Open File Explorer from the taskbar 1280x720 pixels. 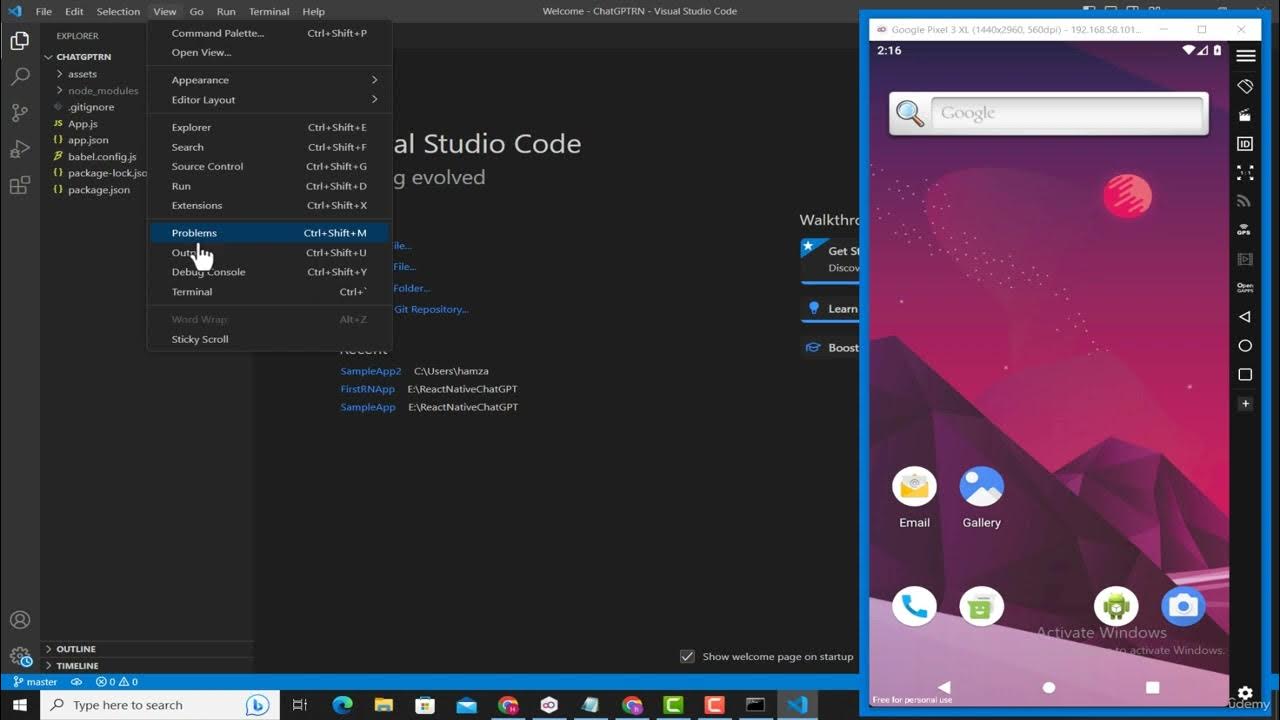coord(384,705)
